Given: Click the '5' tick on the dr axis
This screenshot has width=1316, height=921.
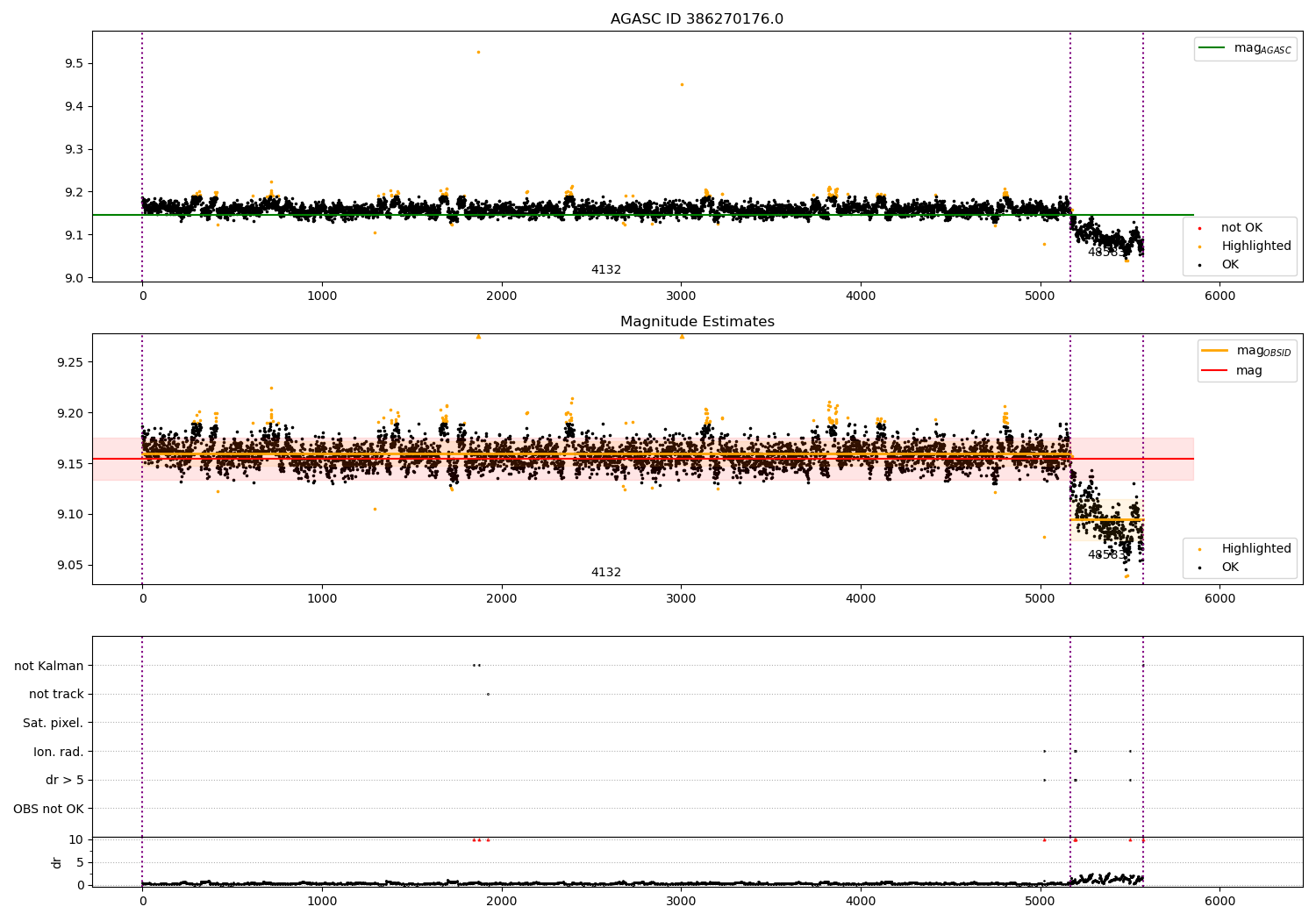Looking at the screenshot, I should pyautogui.click(x=80, y=863).
